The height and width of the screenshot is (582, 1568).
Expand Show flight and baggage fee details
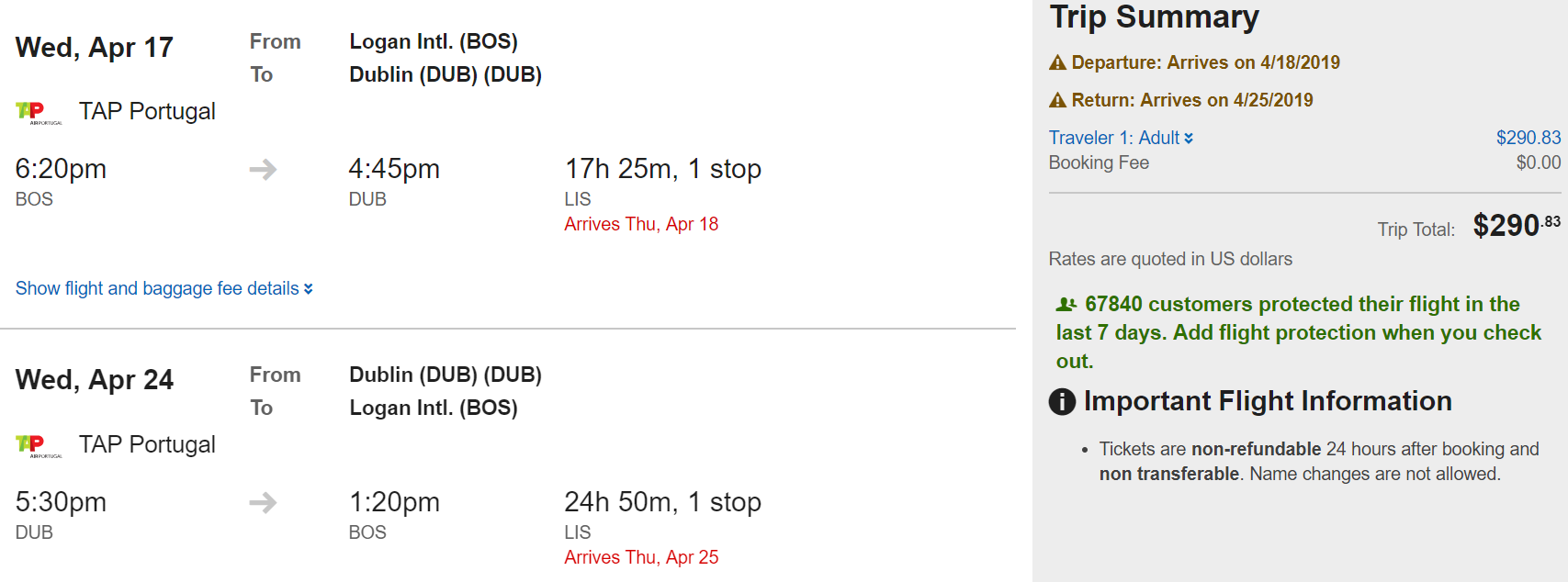[x=157, y=288]
